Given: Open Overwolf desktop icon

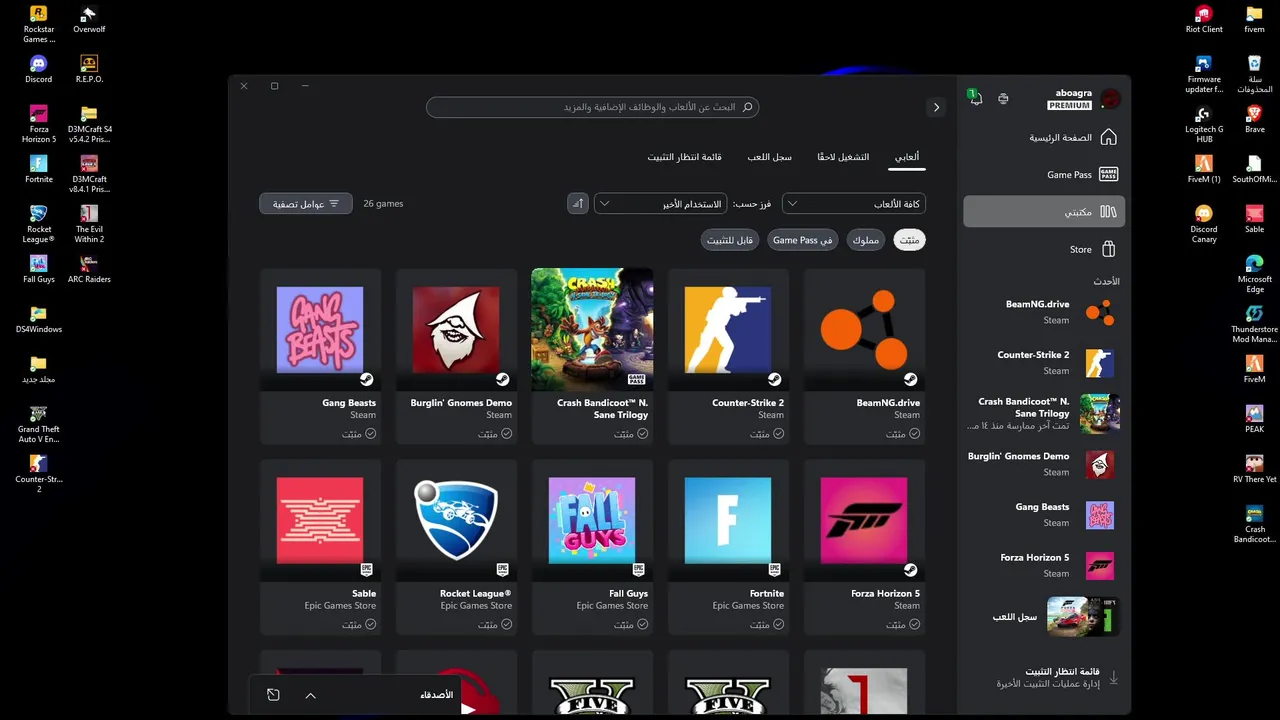Looking at the screenshot, I should coord(89,19).
